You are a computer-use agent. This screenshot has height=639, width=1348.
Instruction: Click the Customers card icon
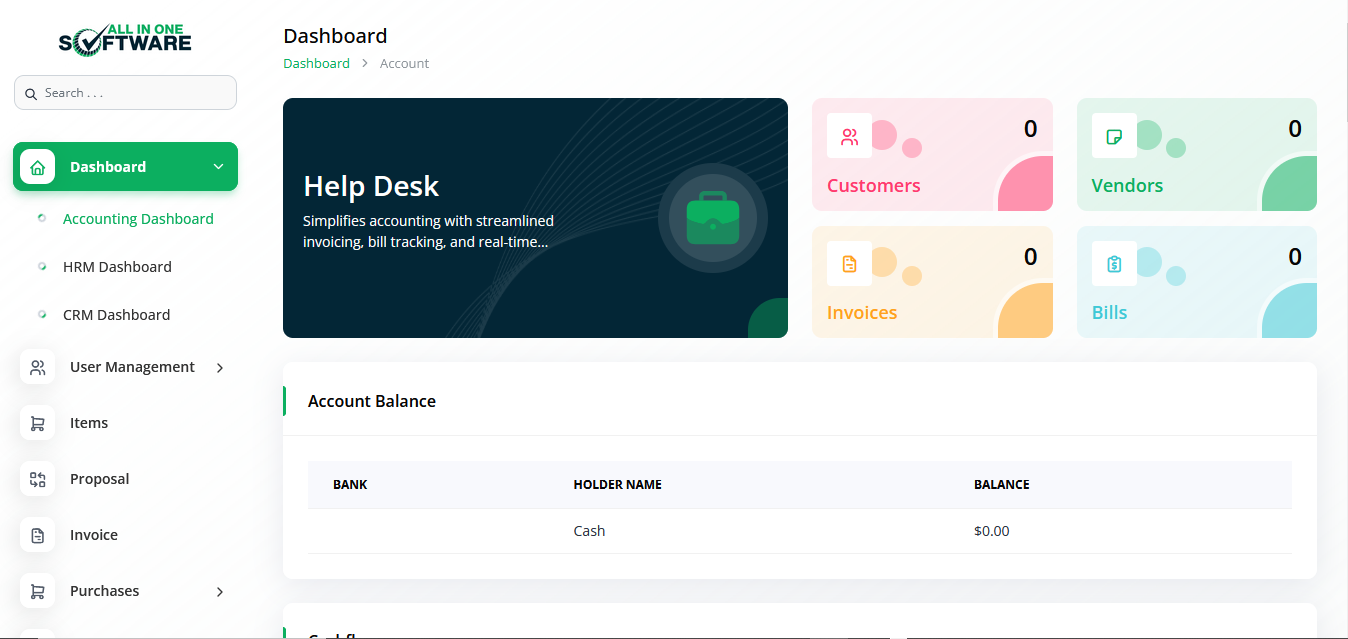point(849,136)
